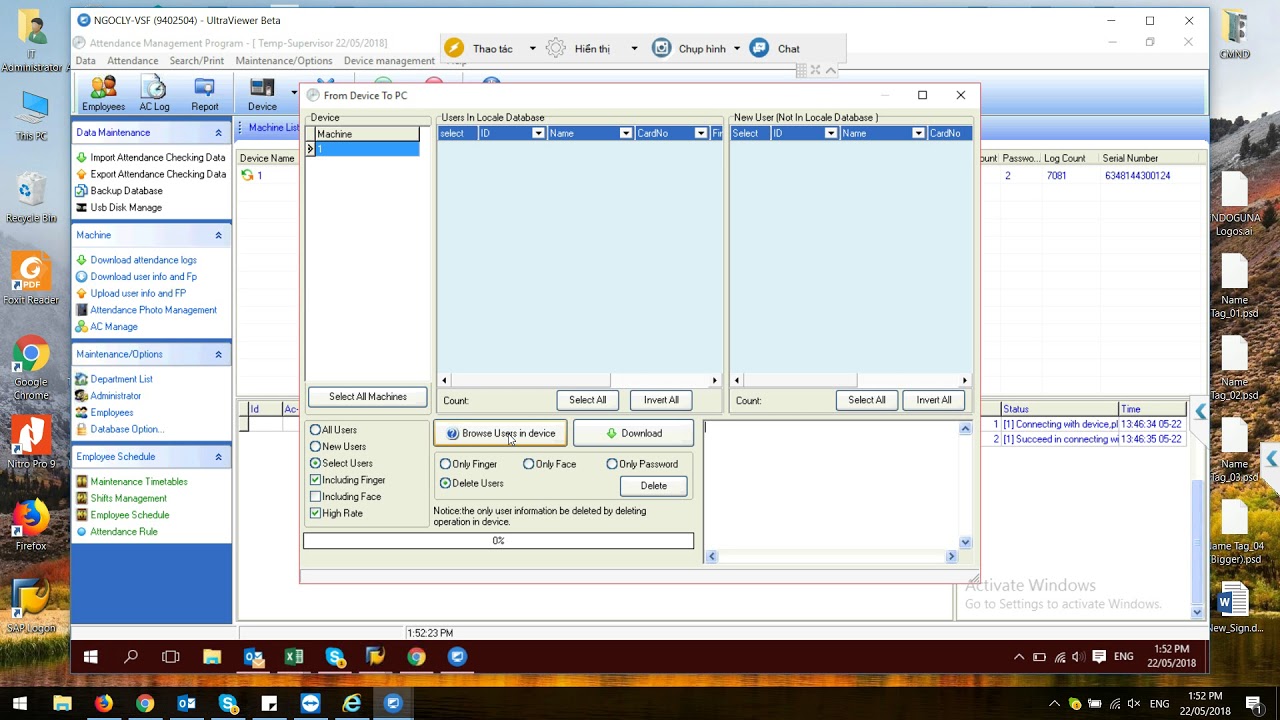1280x720 pixels.
Task: Open the Attendance menu
Action: point(133,61)
